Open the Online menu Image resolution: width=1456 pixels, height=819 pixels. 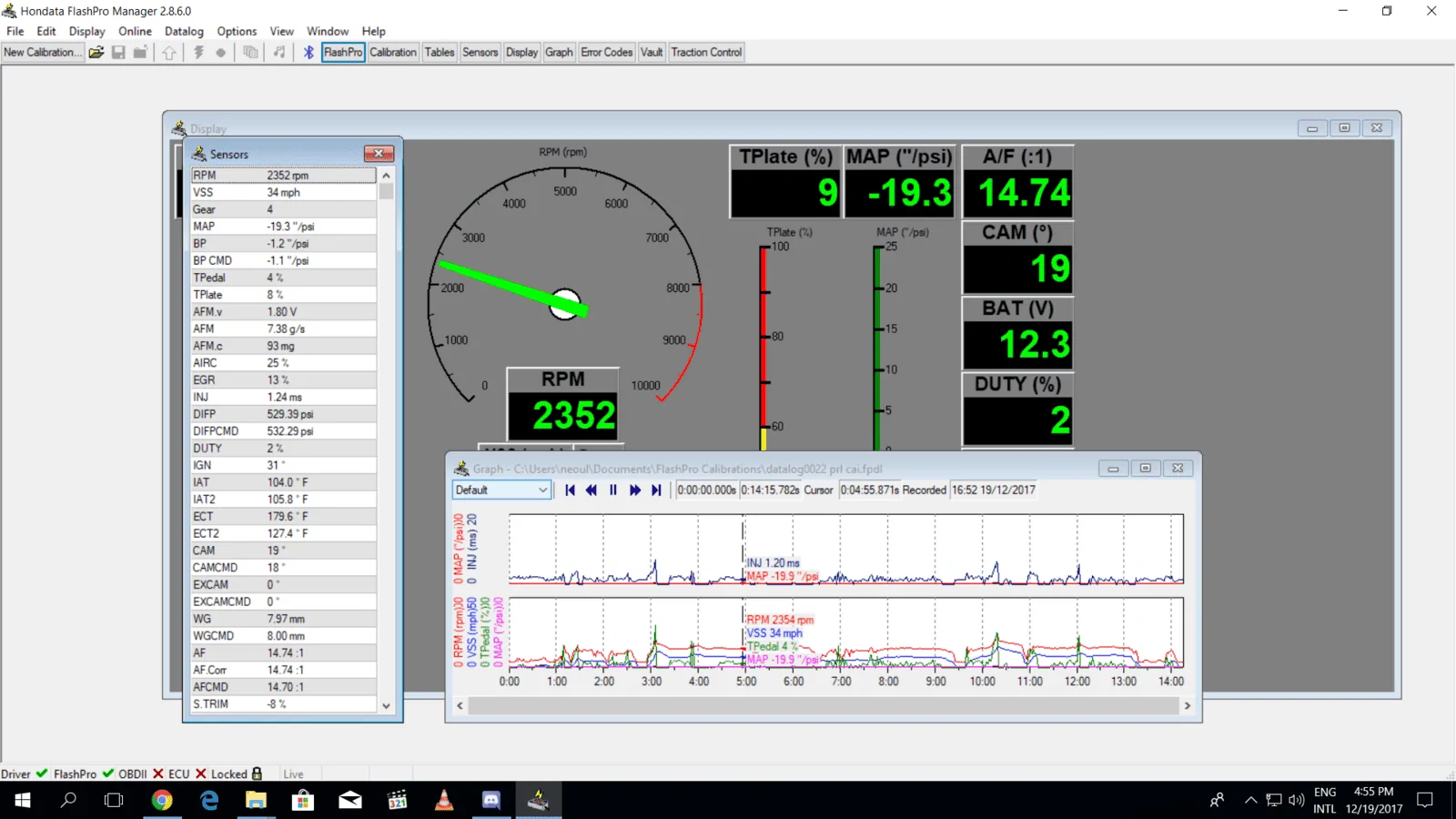tap(135, 31)
